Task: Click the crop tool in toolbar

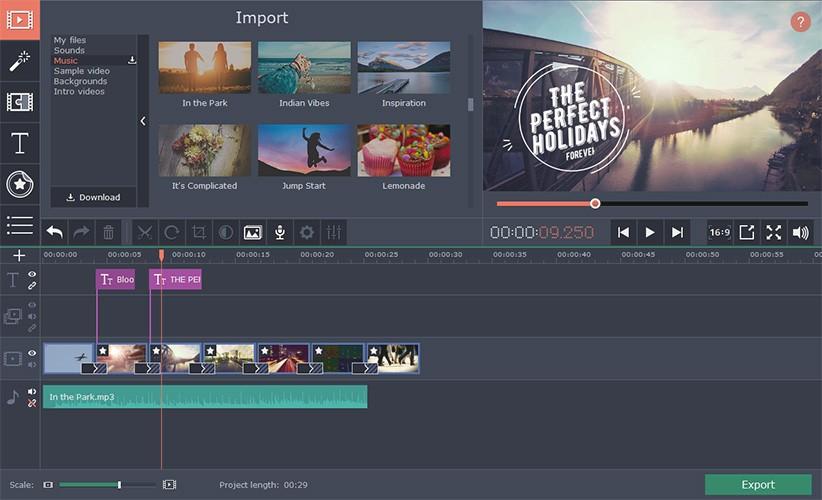Action: tap(199, 232)
